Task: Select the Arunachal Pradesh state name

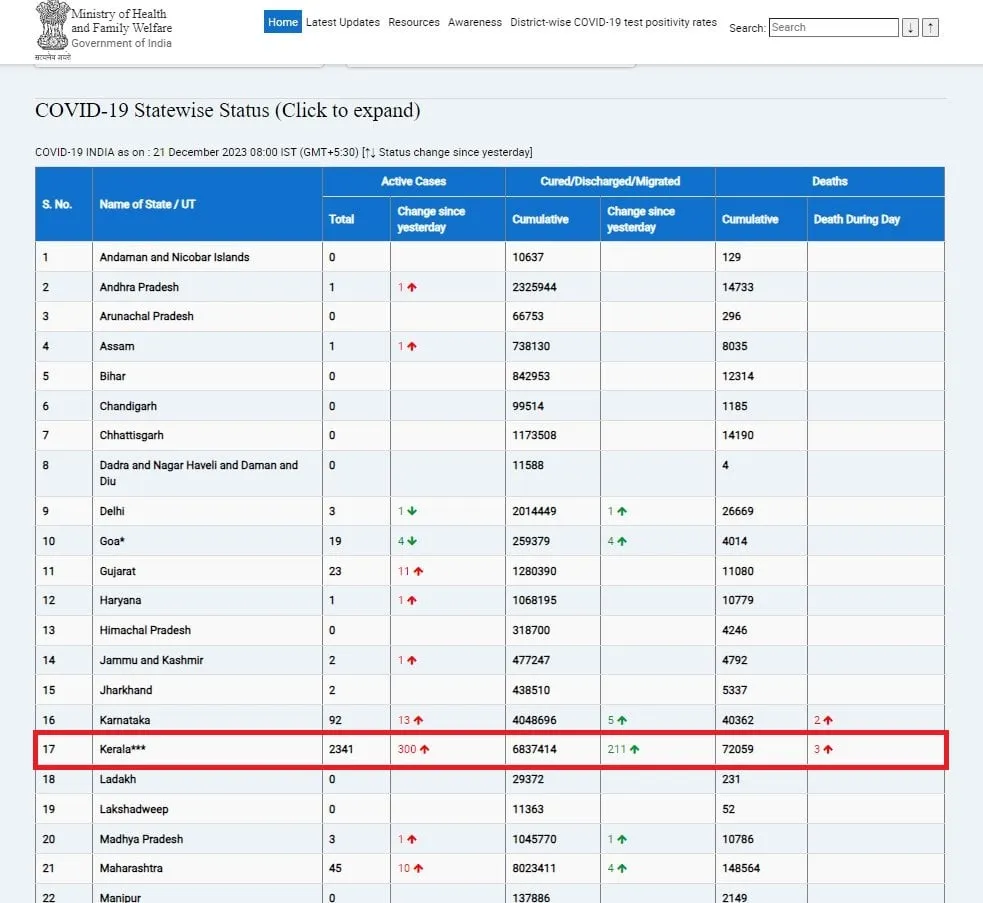Action: pyautogui.click(x=147, y=316)
